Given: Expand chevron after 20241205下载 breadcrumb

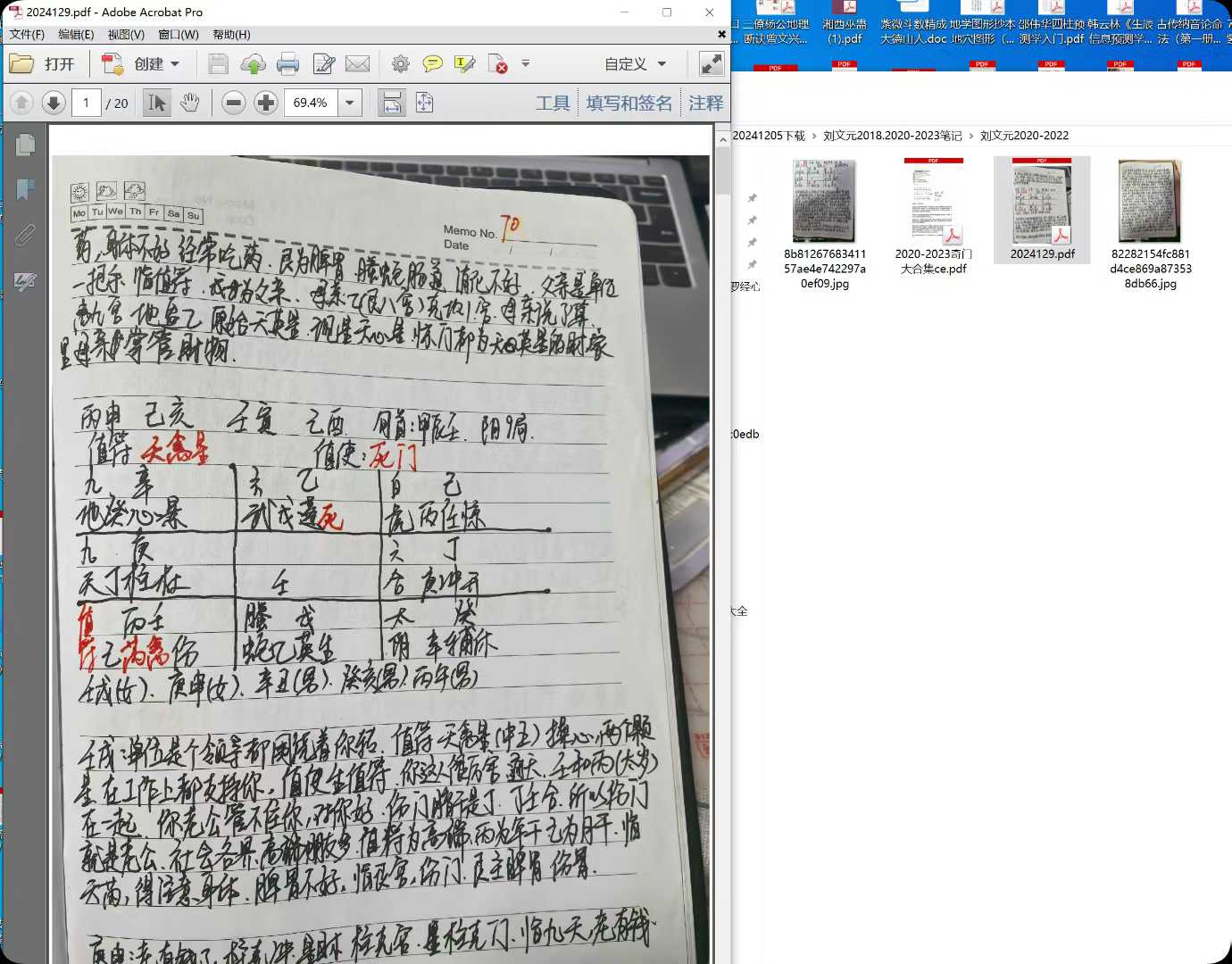Looking at the screenshot, I should click(x=814, y=136).
